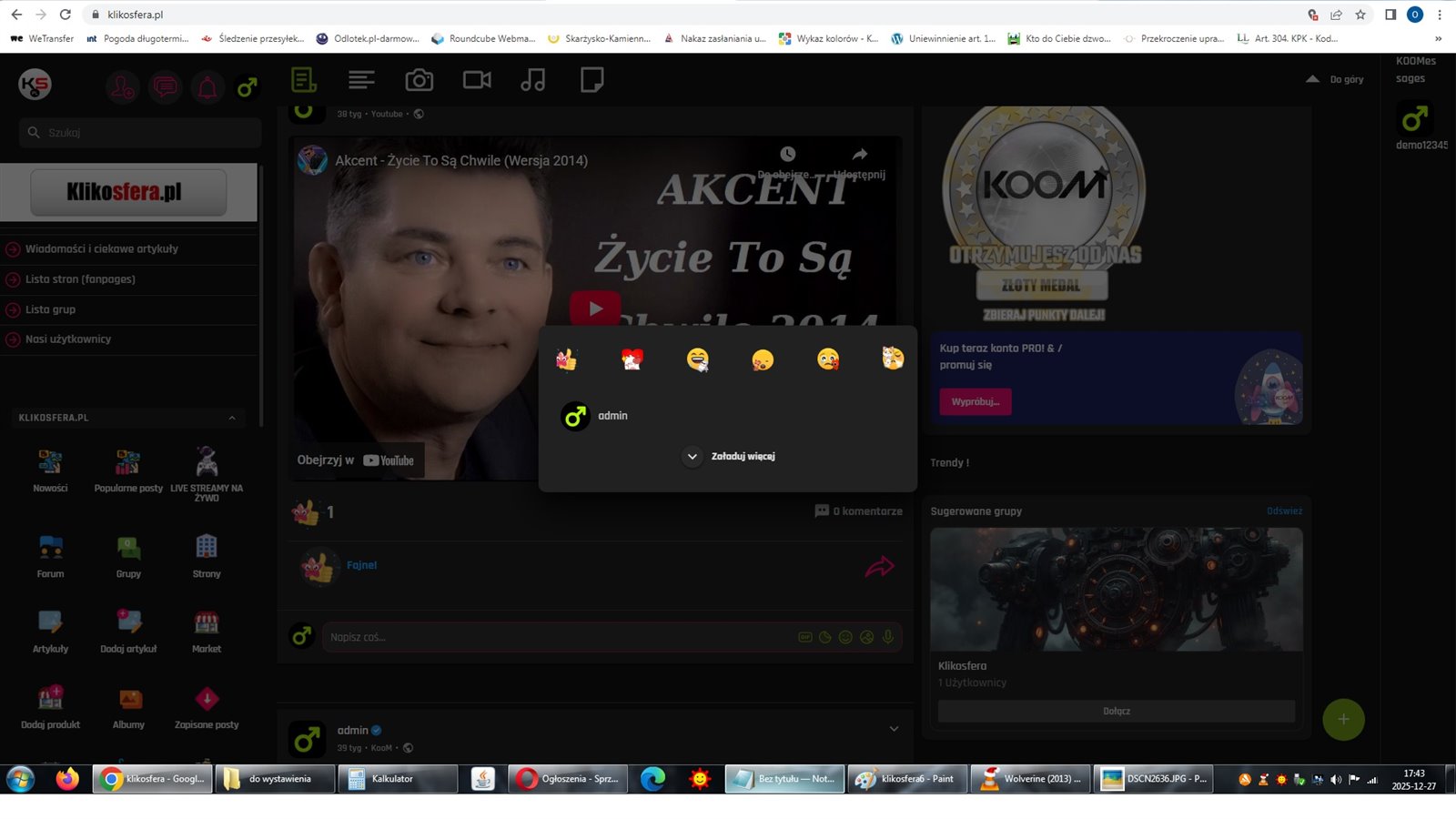Open the messages chat bubble icon
The image size is (1456, 819).
click(x=165, y=88)
